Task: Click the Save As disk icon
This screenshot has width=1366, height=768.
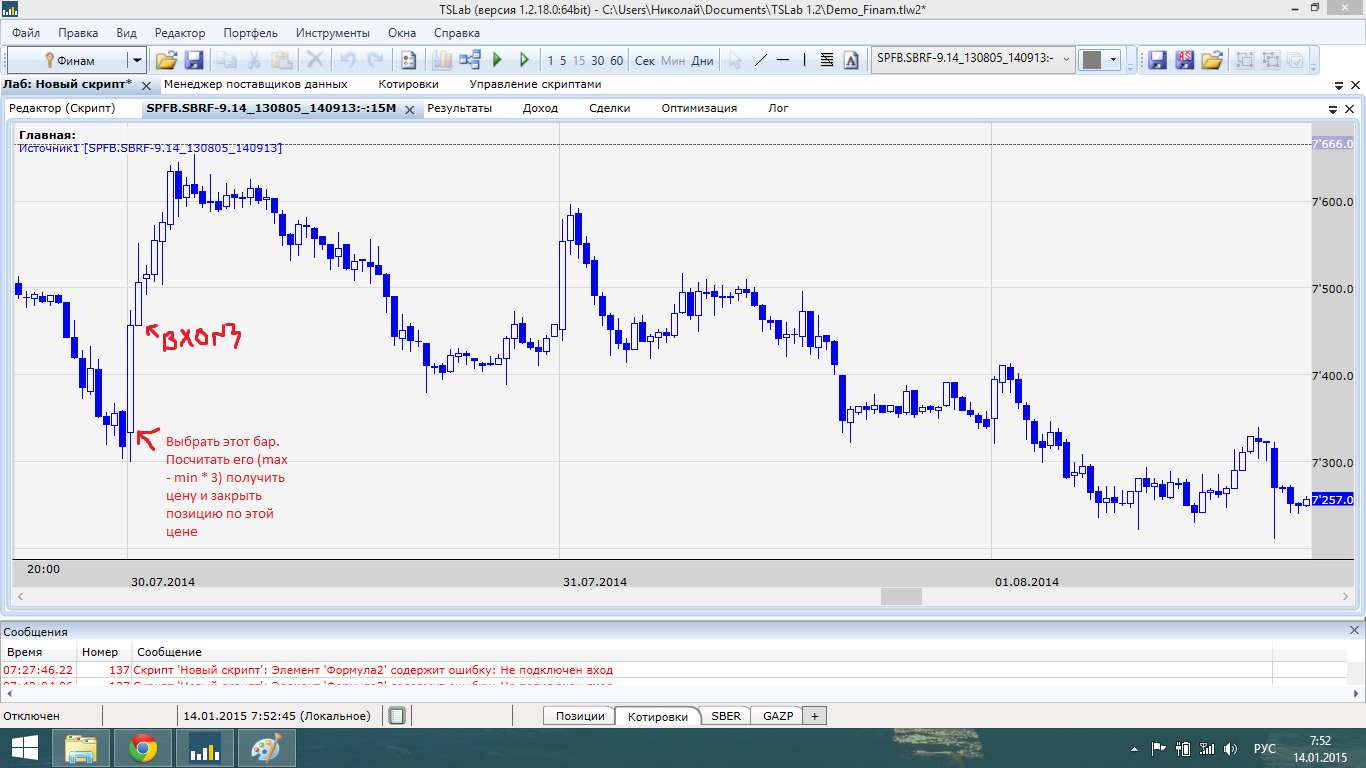Action: pos(1184,60)
